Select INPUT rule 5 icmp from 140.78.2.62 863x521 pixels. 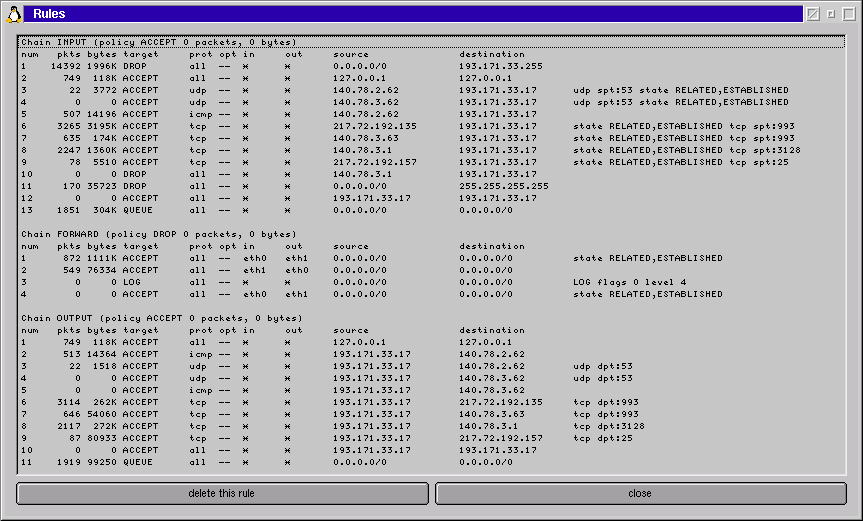tap(432, 114)
